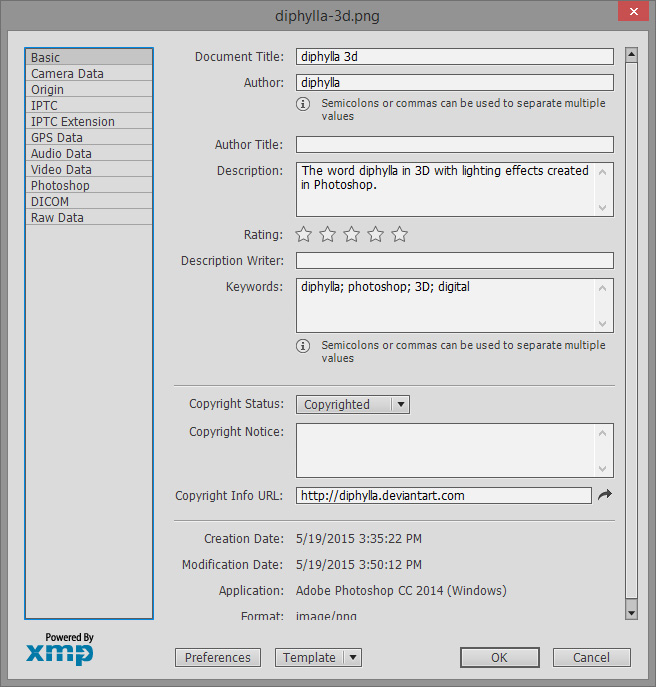Set rating to third star
Viewport: 656px width, 687px height.
351,234
